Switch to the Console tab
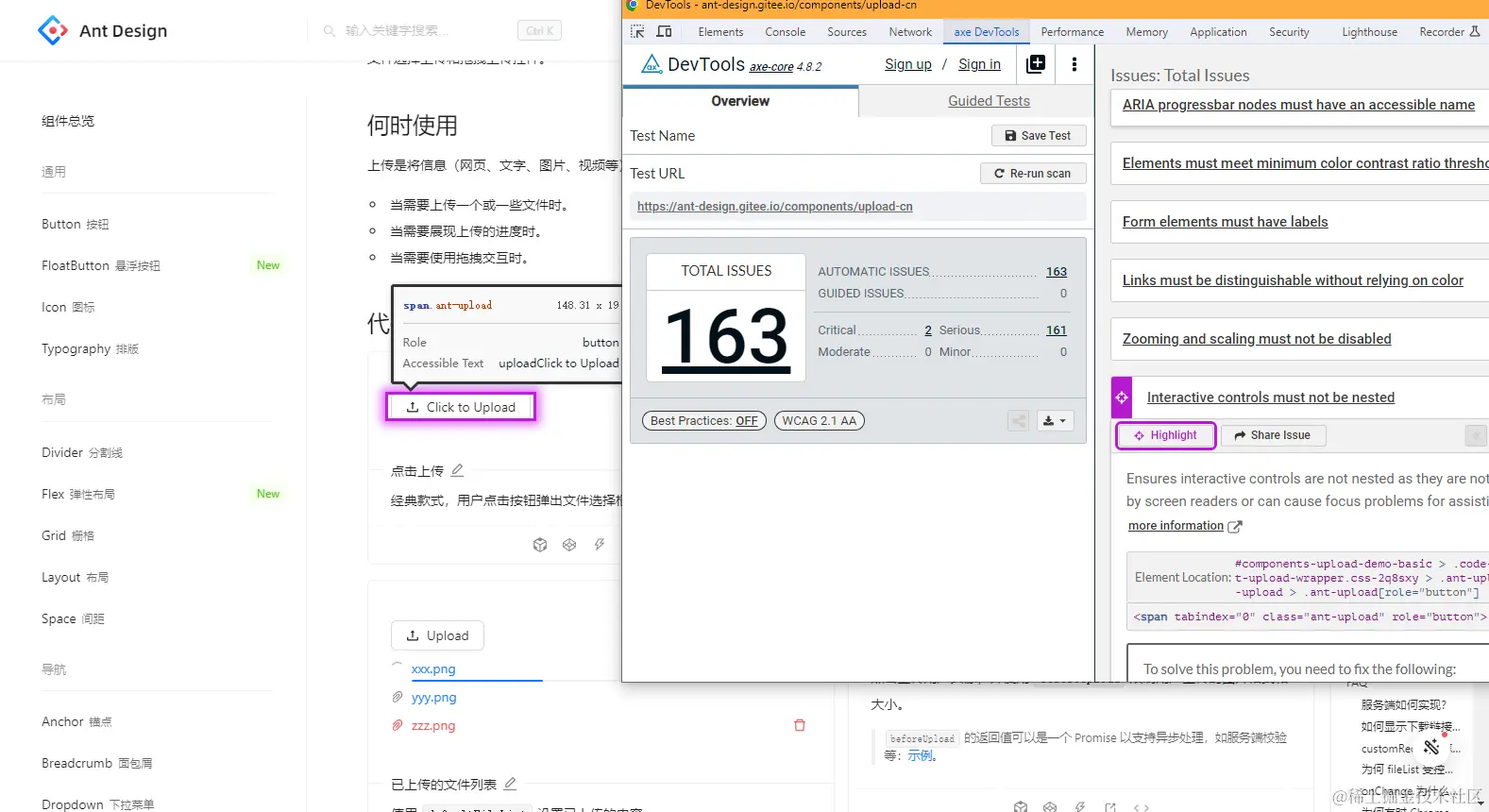The width and height of the screenshot is (1489, 812). (786, 32)
